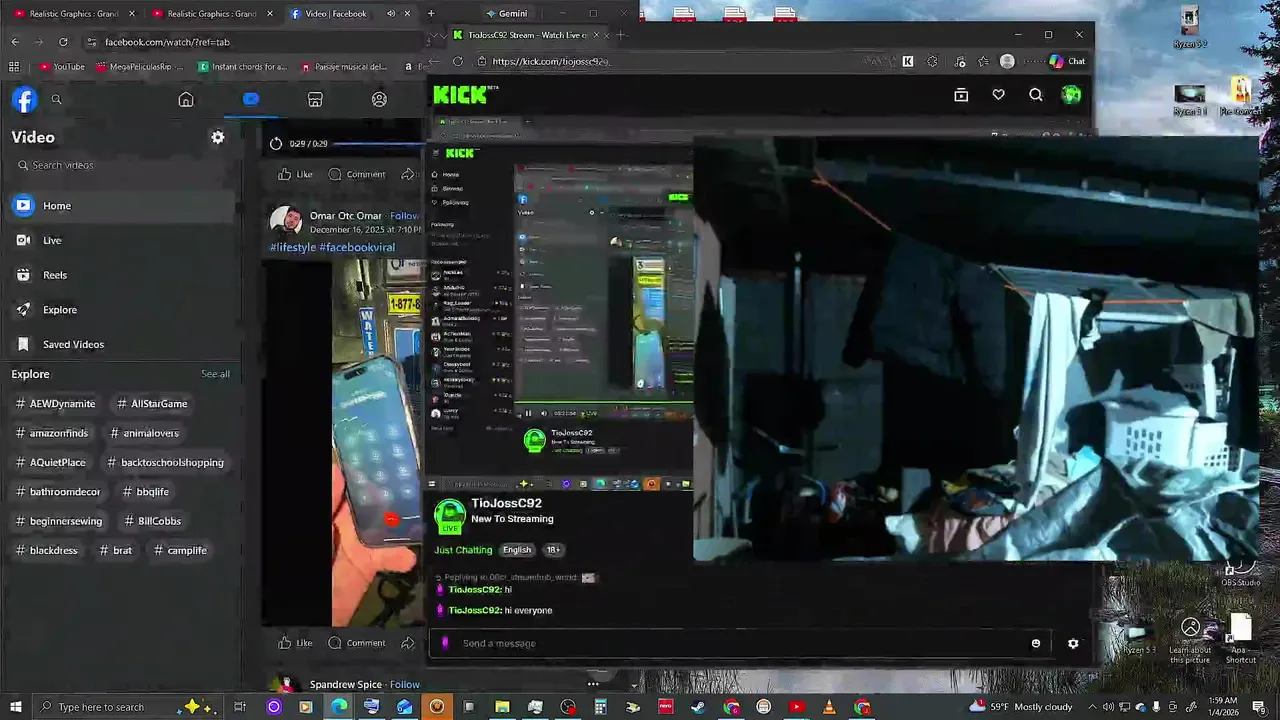Reload the Kick page
This screenshot has width=1280, height=720.
pyautogui.click(x=458, y=61)
